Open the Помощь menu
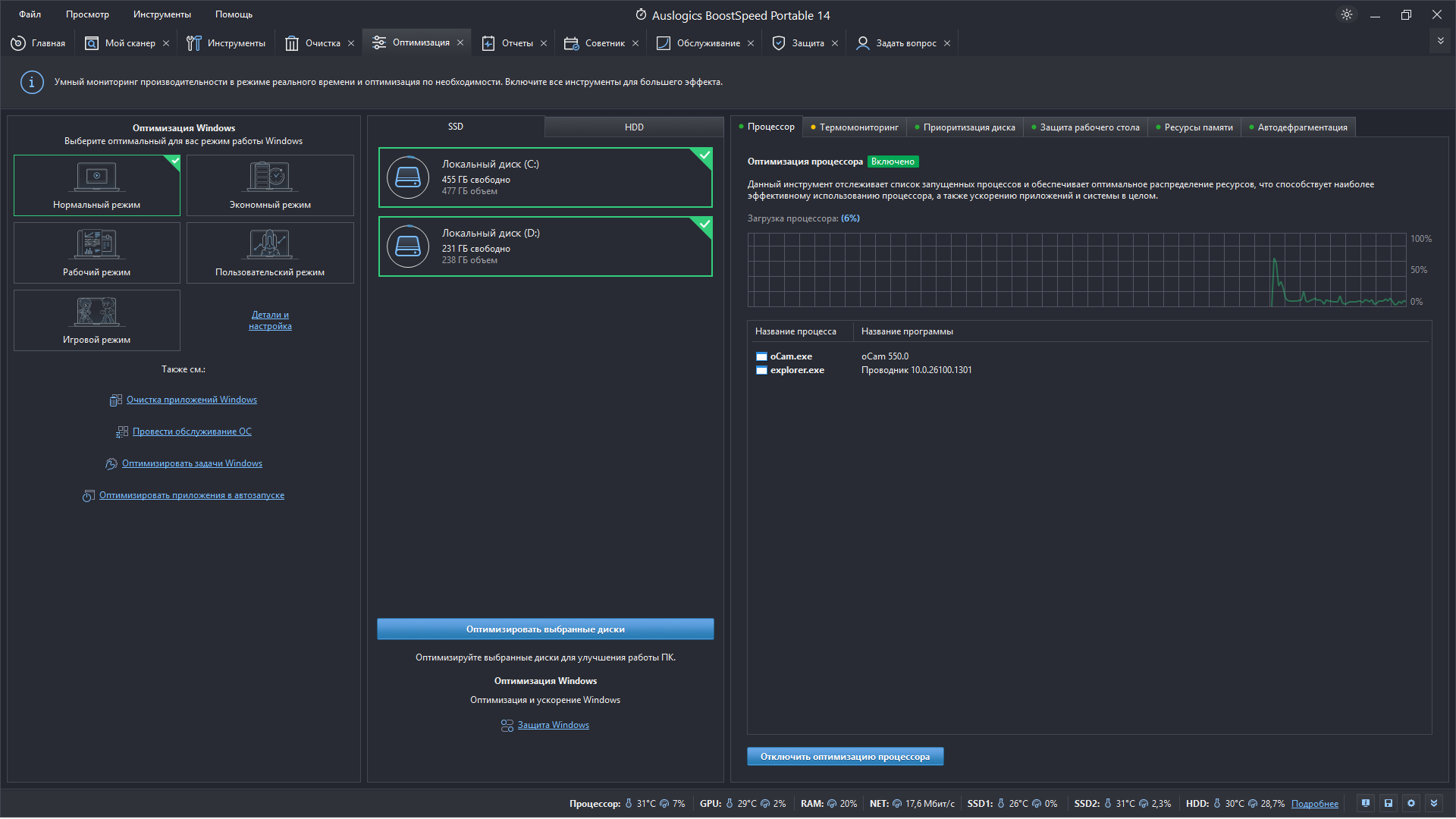Screen dimensions: 1456x819 [x=234, y=14]
